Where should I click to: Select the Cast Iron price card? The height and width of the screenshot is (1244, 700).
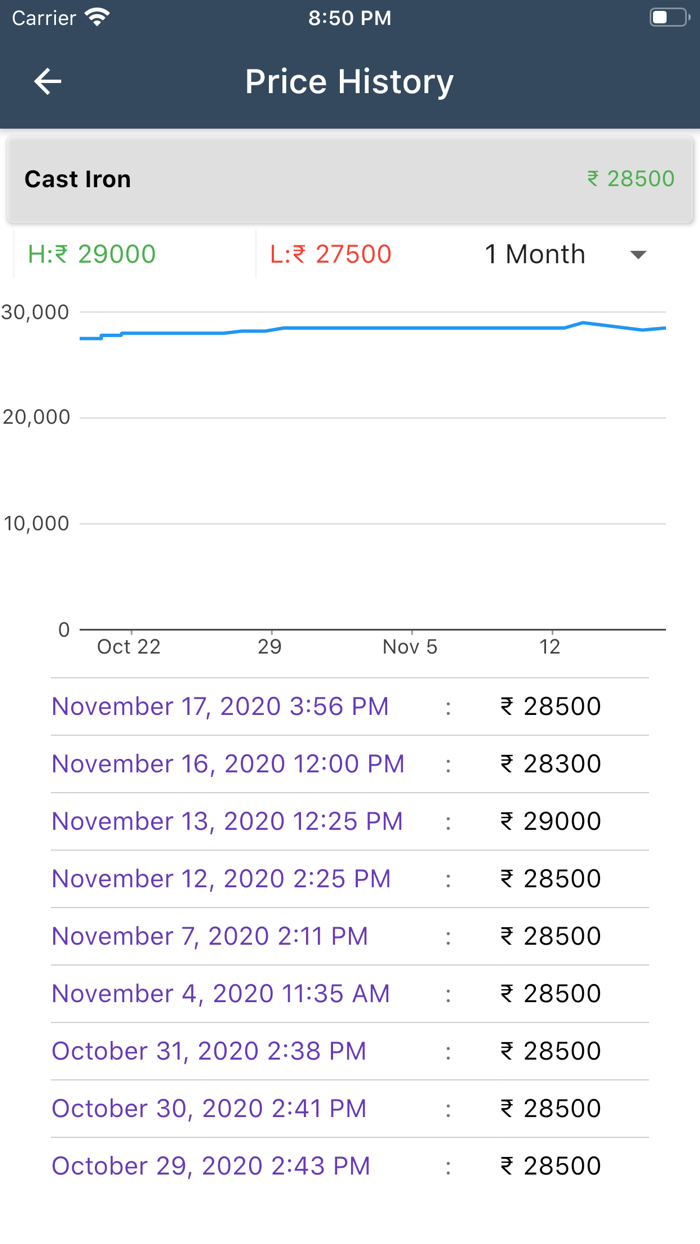tap(350, 180)
